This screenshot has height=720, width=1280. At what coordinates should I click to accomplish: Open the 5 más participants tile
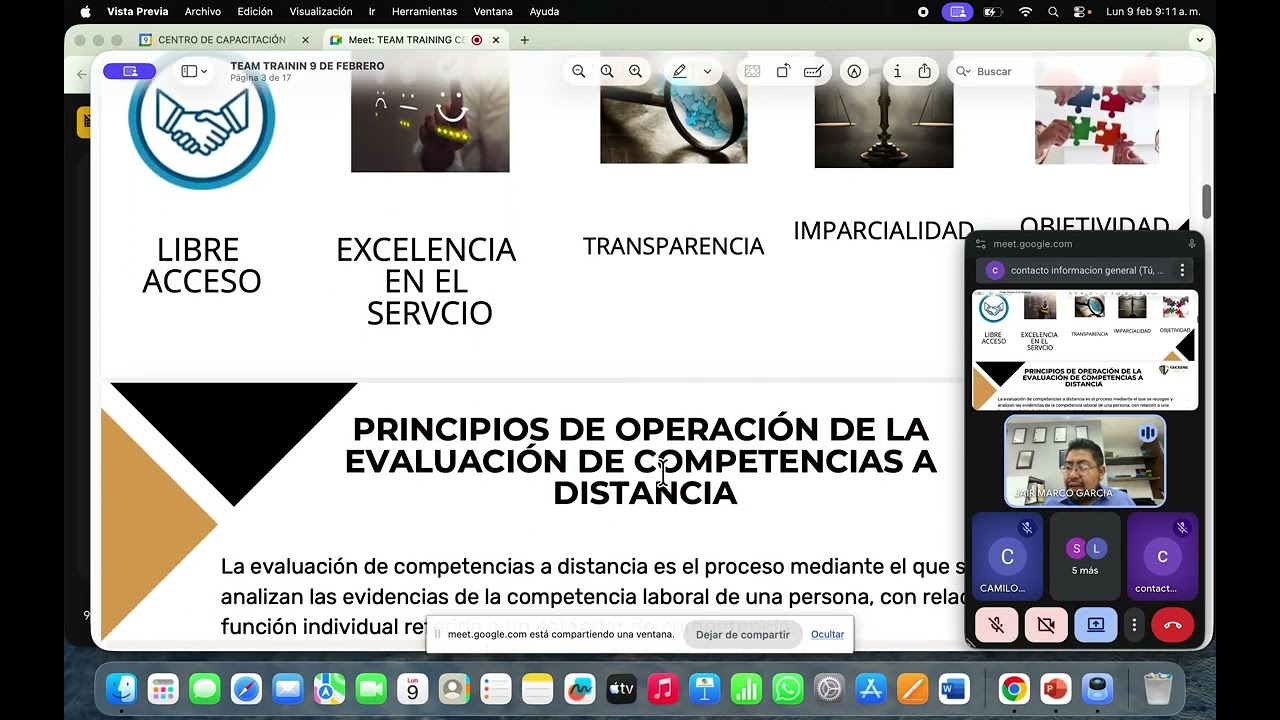[1085, 557]
